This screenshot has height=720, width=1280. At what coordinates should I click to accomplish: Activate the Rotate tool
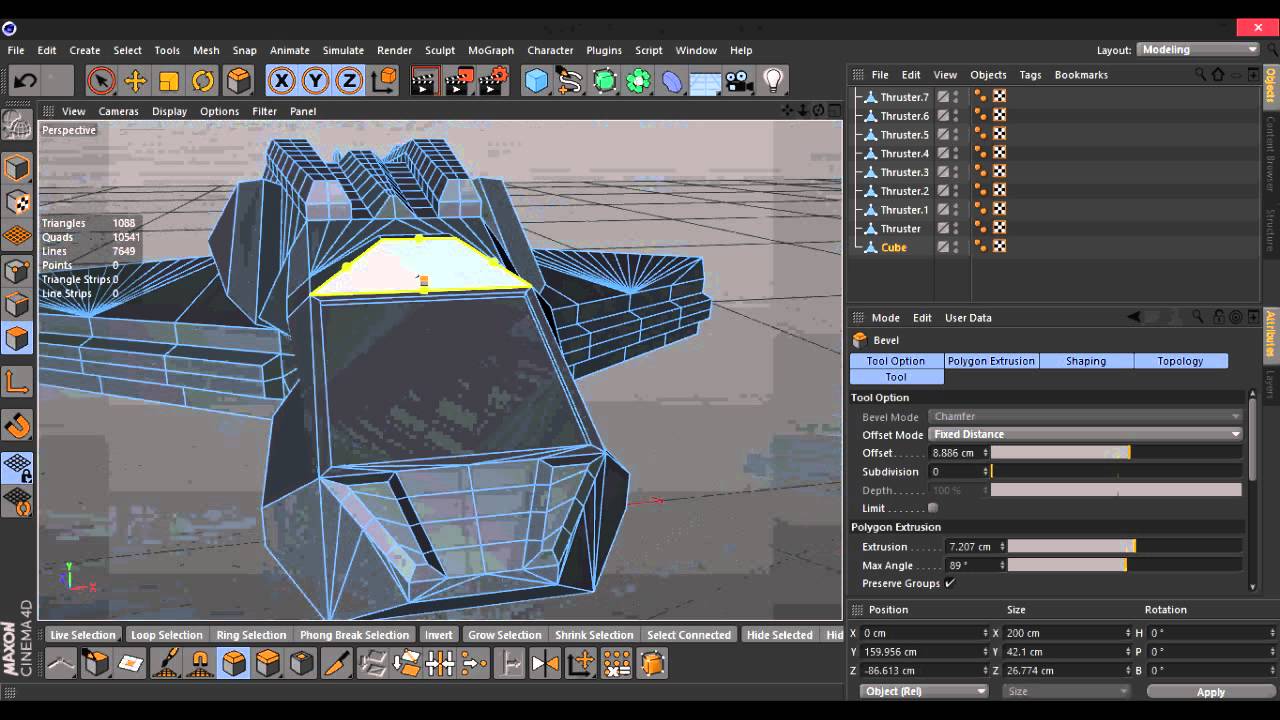coord(203,81)
